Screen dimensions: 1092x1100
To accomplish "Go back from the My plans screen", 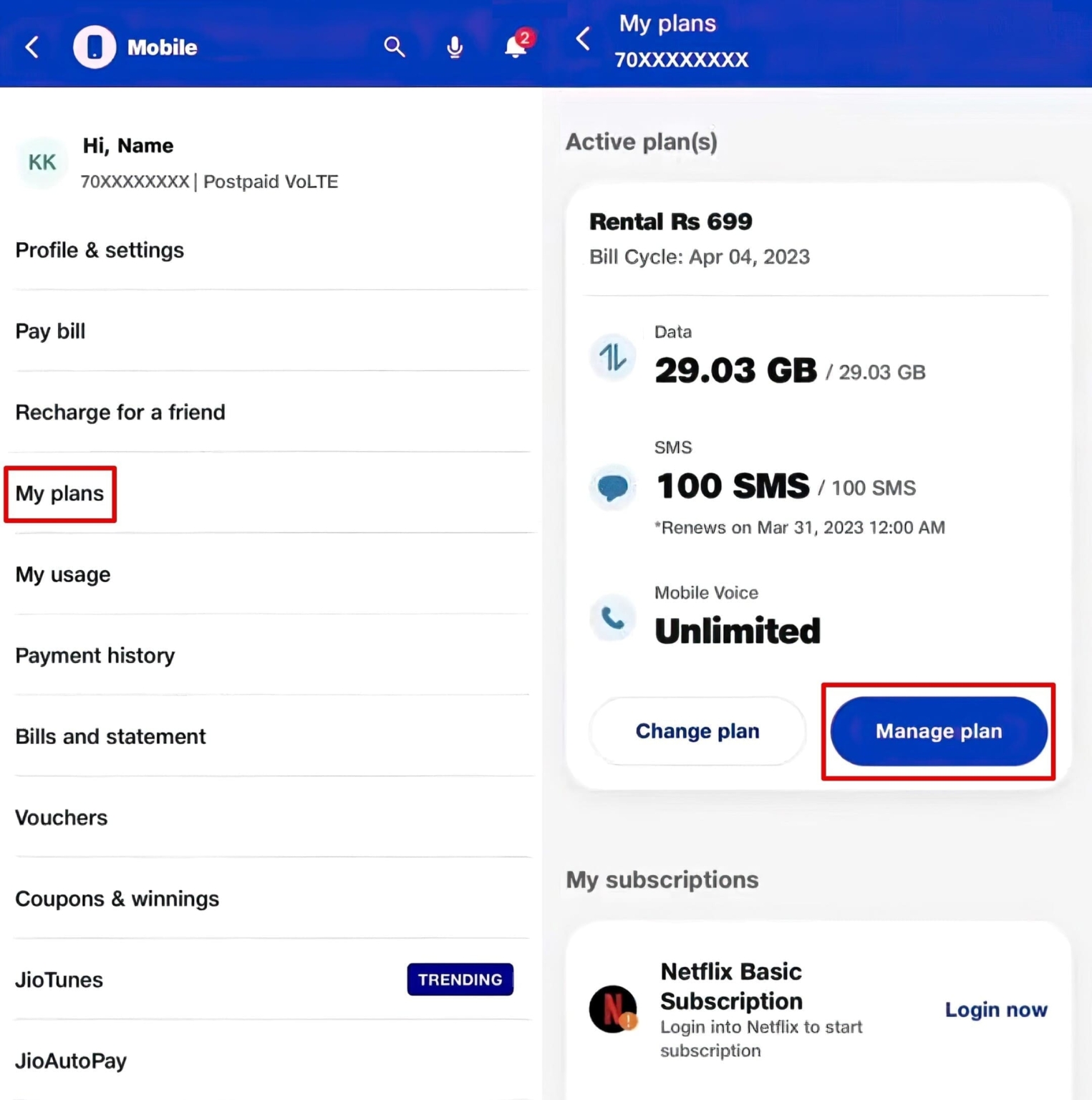I will click(x=582, y=39).
